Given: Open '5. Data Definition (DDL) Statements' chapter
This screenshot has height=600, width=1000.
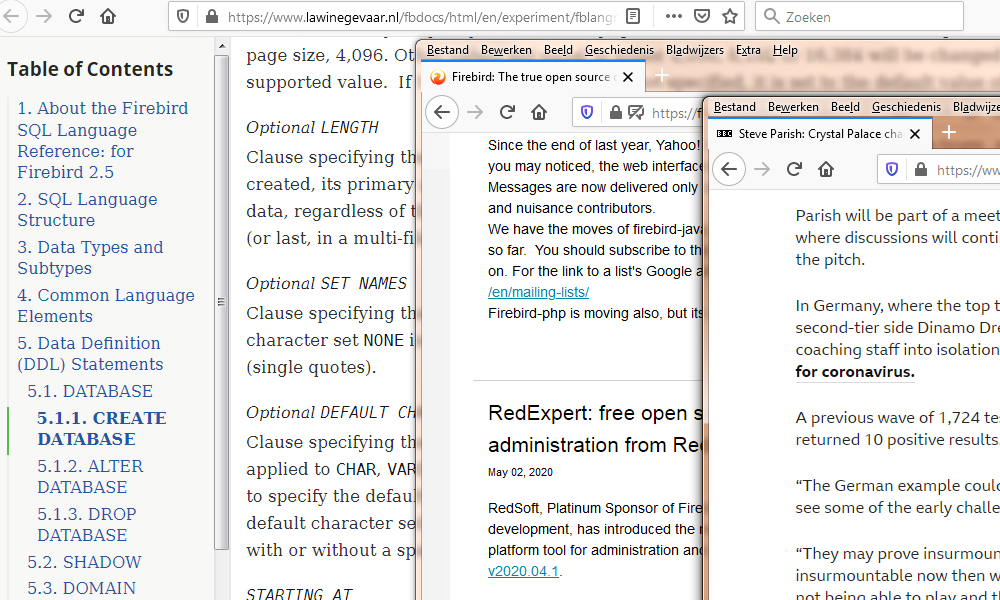Looking at the screenshot, I should 91,353.
